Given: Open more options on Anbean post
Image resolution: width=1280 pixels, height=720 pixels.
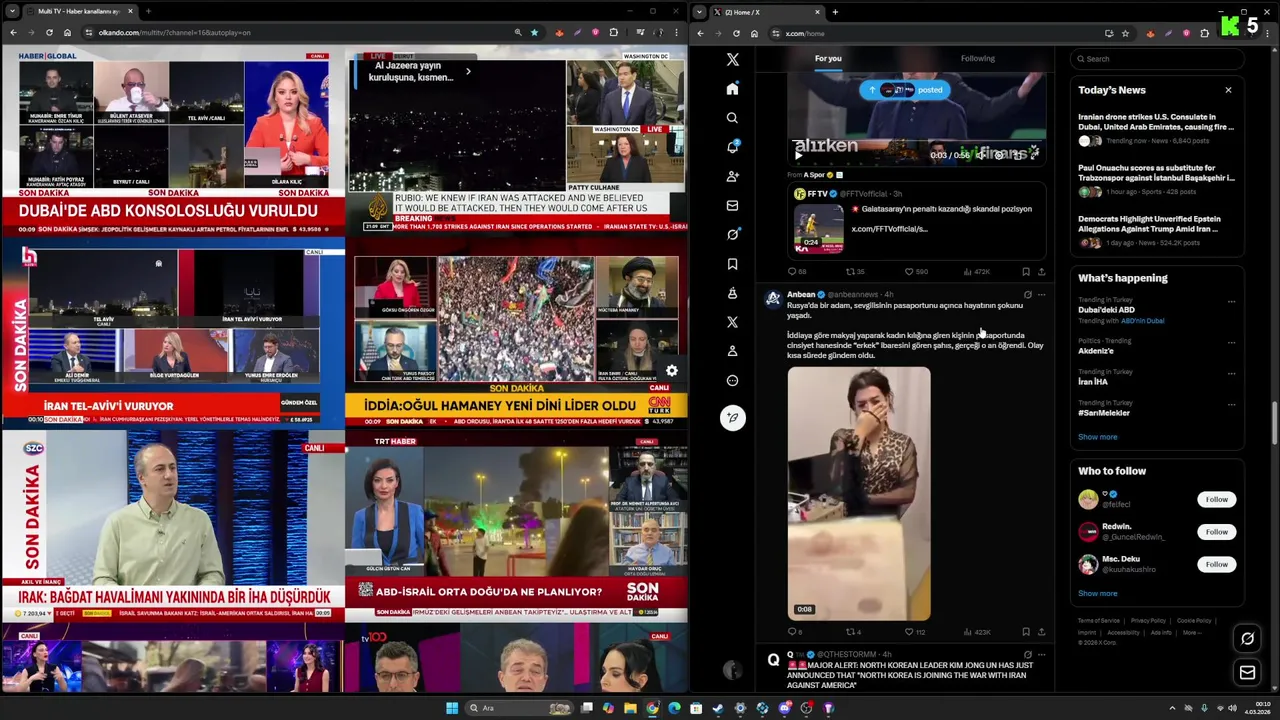Looking at the screenshot, I should (1041, 295).
